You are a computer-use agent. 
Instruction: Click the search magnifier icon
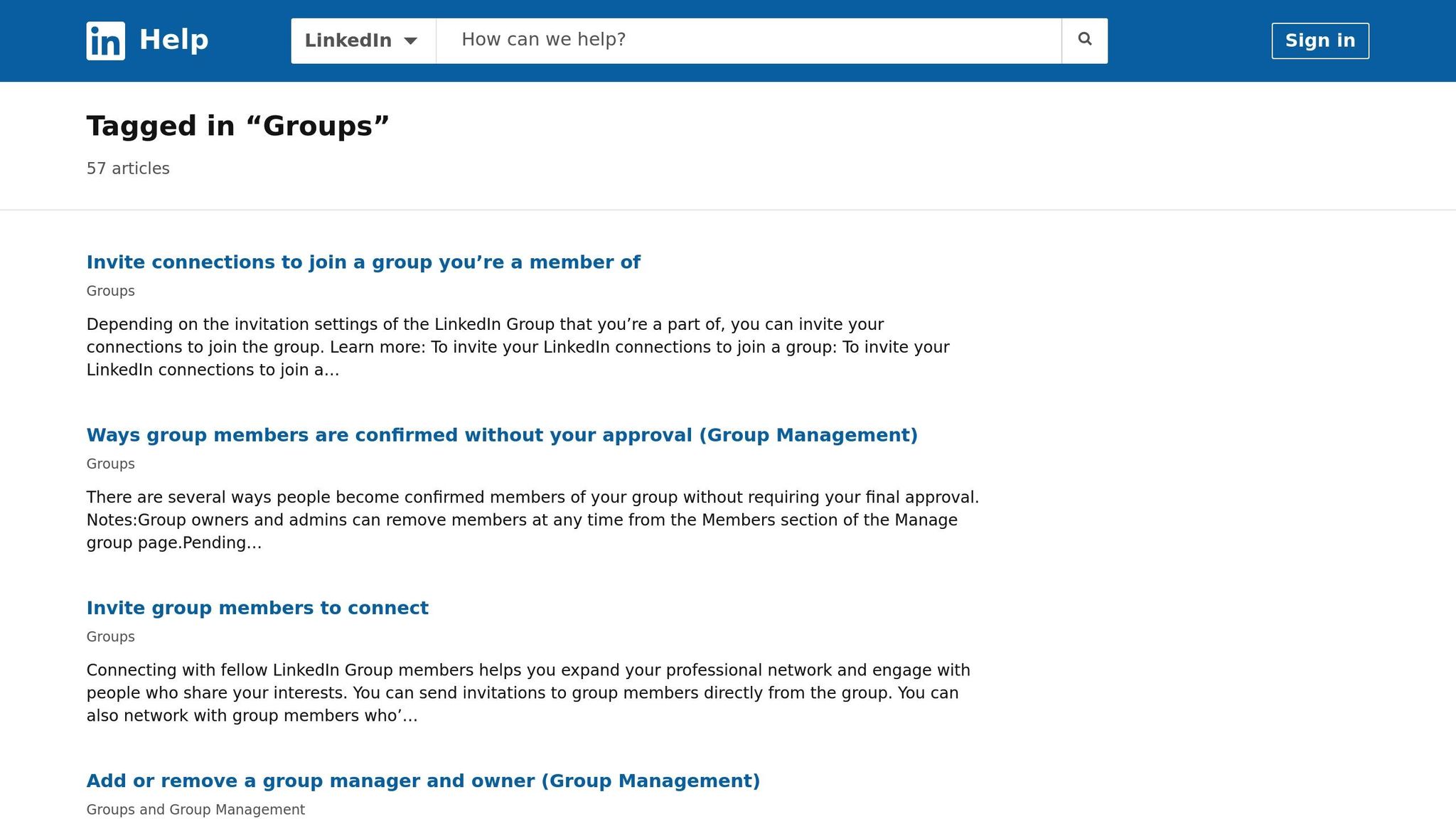(1083, 39)
